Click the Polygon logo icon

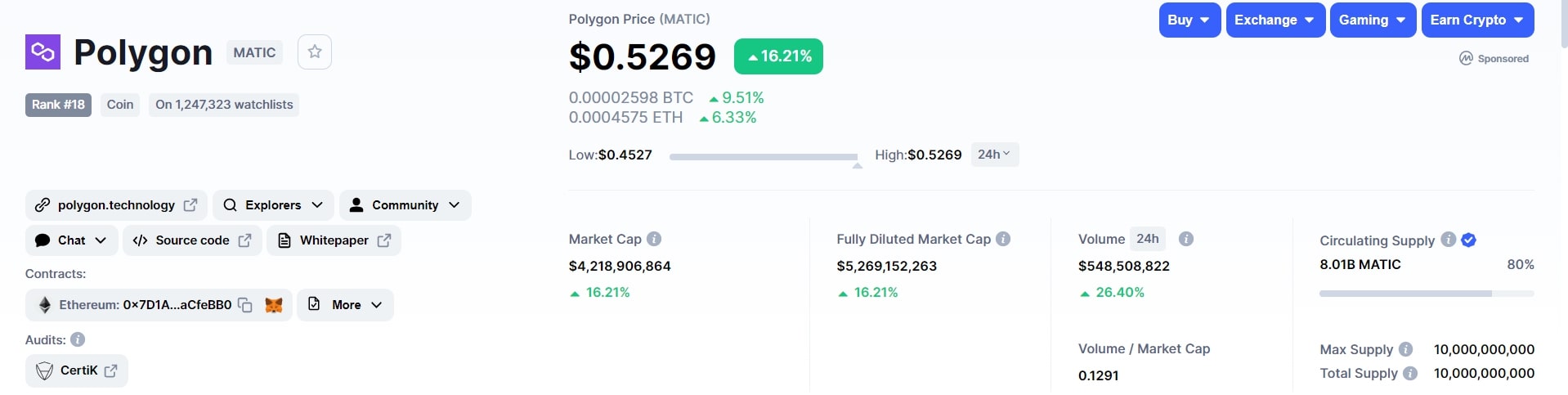tap(43, 52)
